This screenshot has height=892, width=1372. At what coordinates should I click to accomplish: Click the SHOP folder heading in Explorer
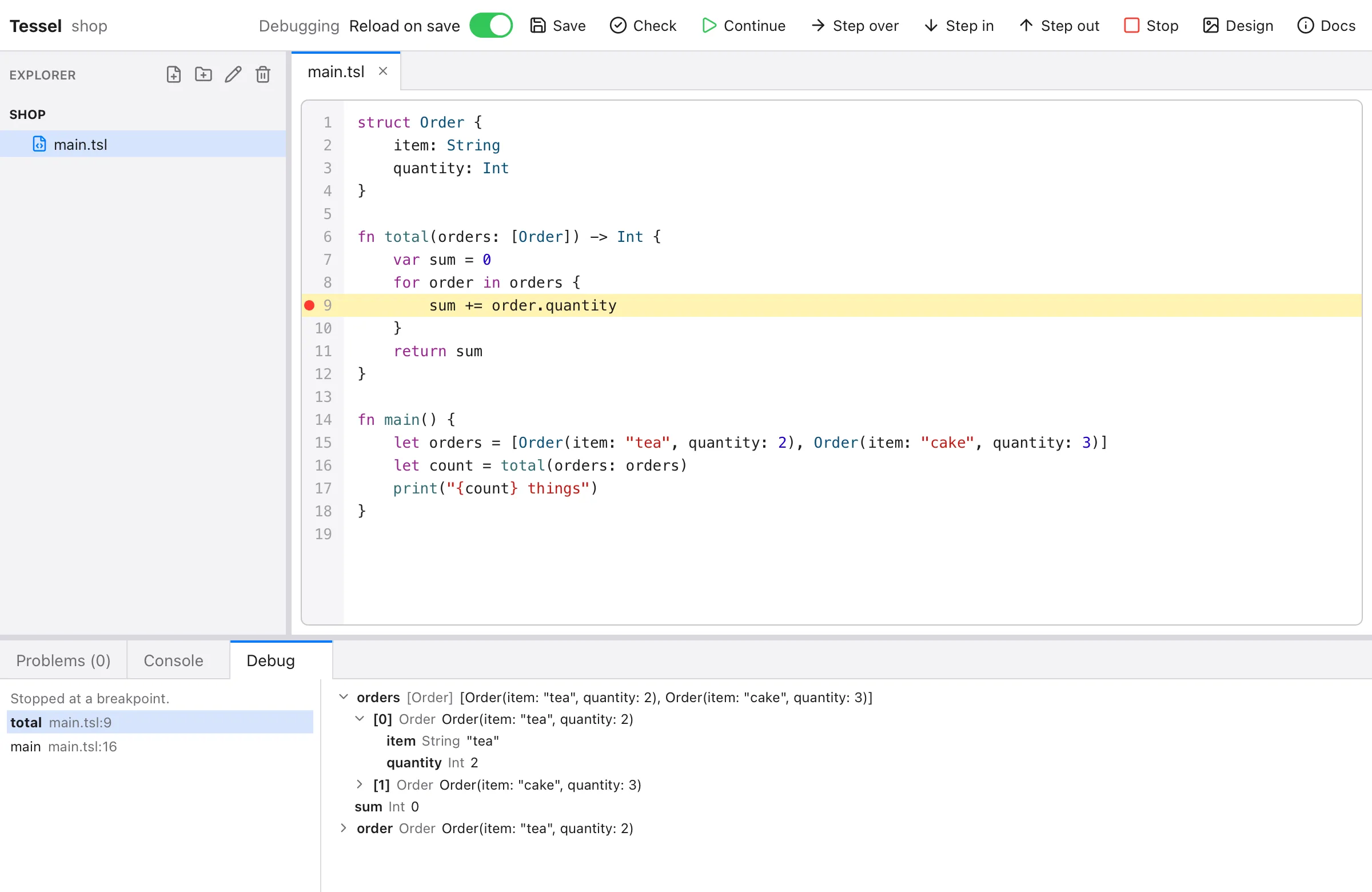coord(27,114)
